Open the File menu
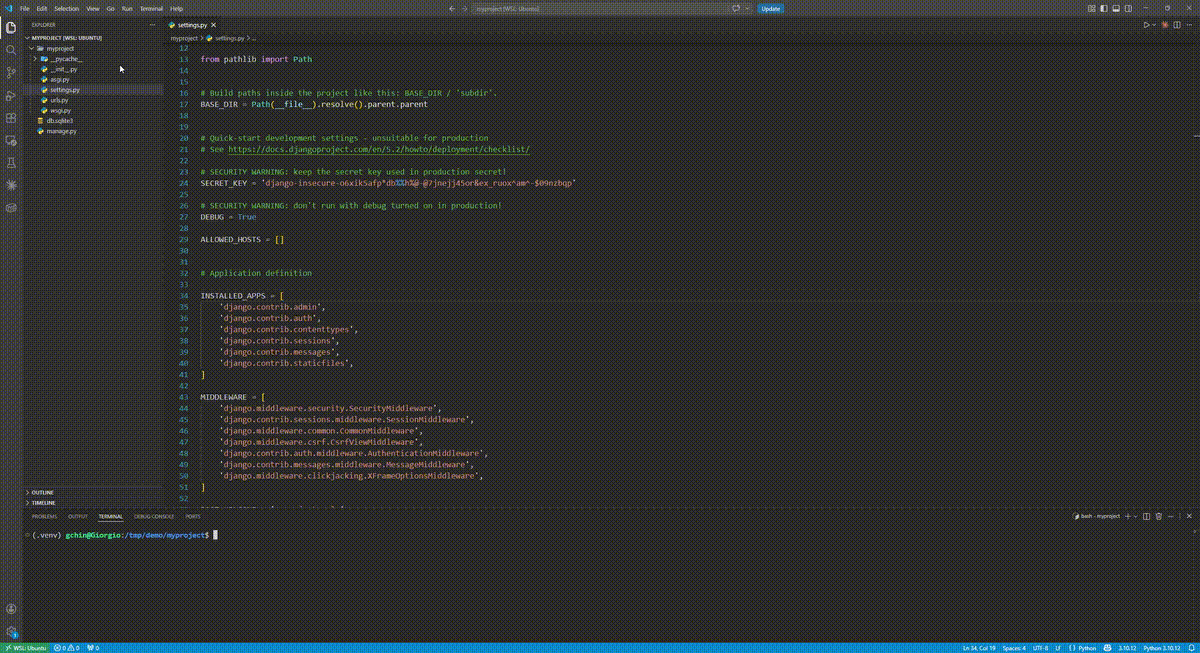The image size is (1200, 653). point(24,8)
